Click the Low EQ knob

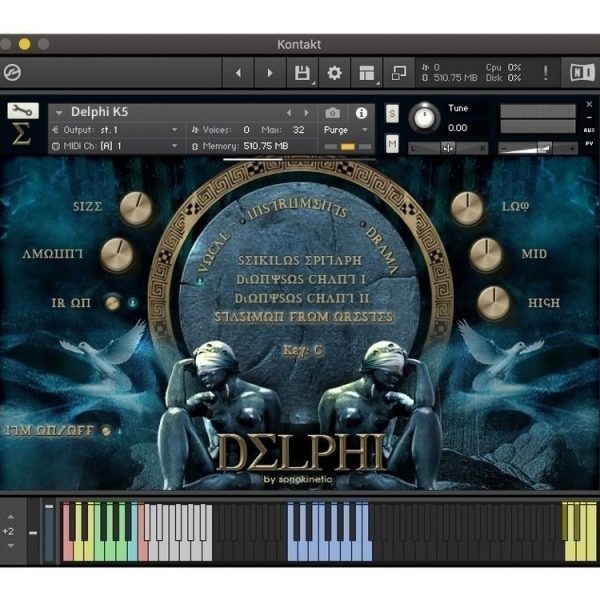coord(467,209)
